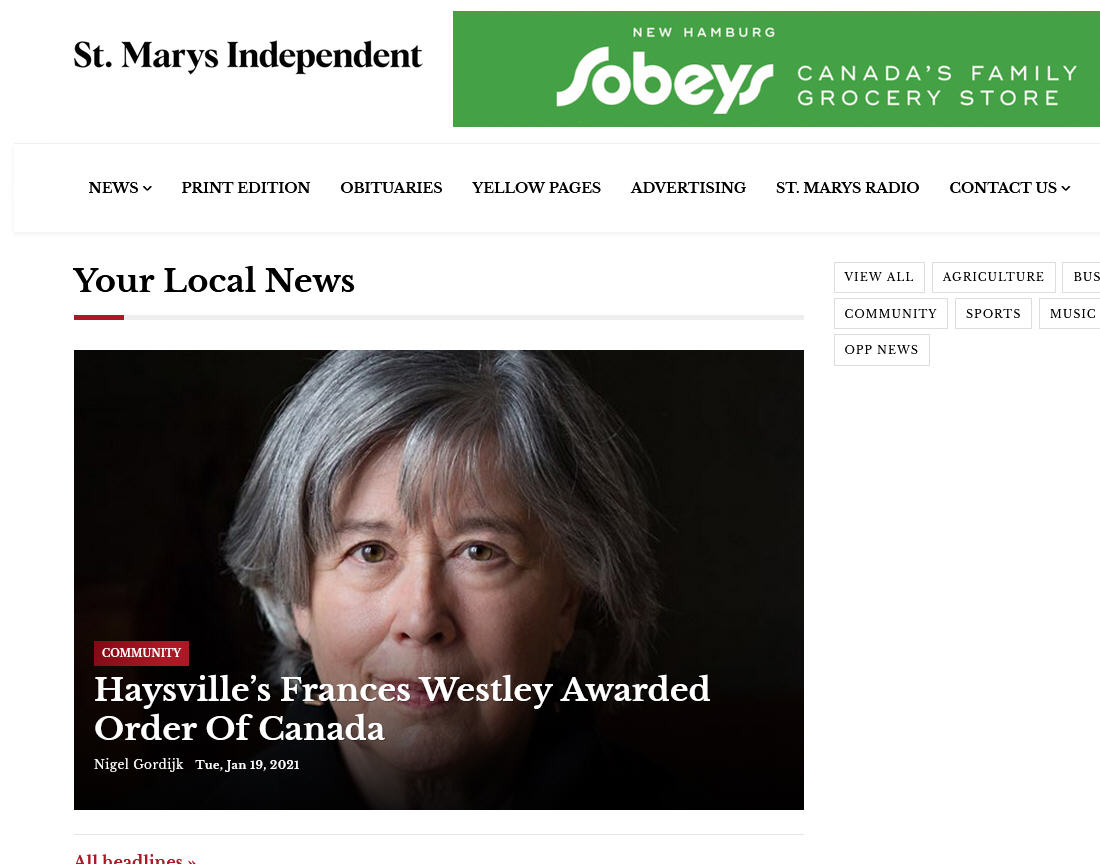Open the Frances Westley Order Of Canada headline

click(x=402, y=708)
